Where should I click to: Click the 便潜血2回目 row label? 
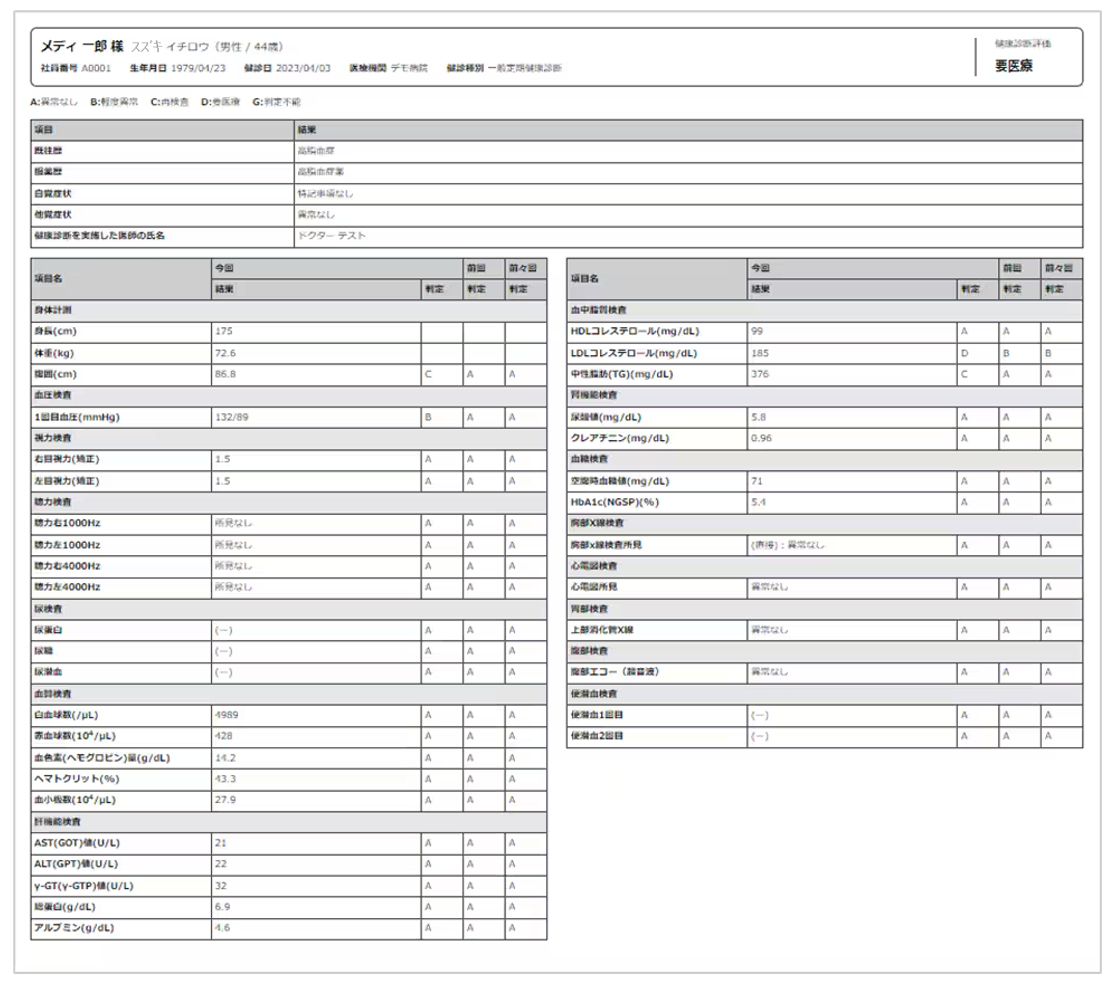[597, 736]
